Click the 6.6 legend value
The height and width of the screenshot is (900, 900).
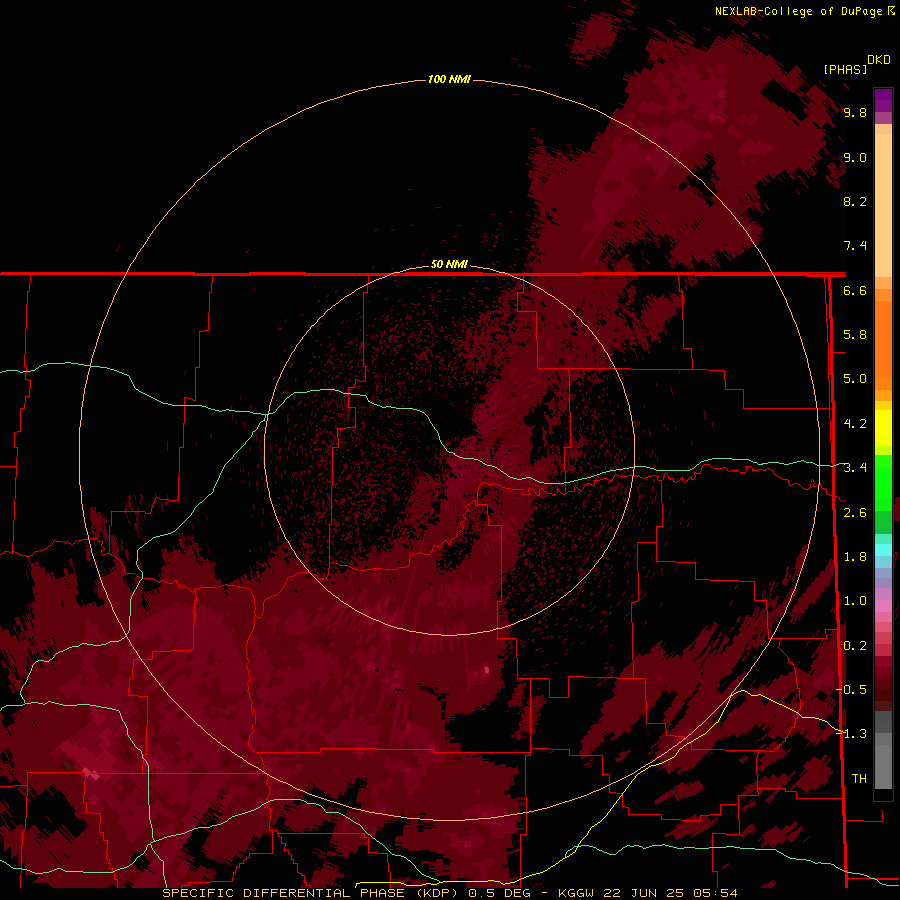[x=855, y=290]
